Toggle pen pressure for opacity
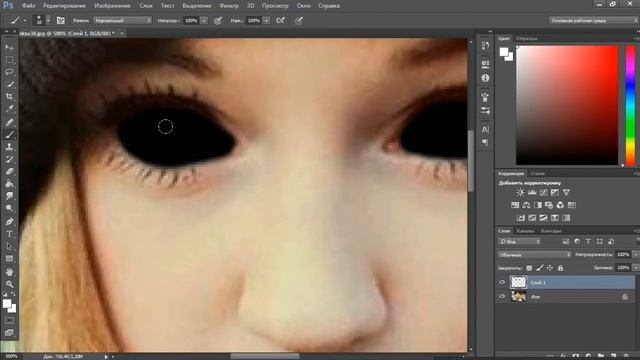Viewport: 640px width, 360px height. point(218,20)
